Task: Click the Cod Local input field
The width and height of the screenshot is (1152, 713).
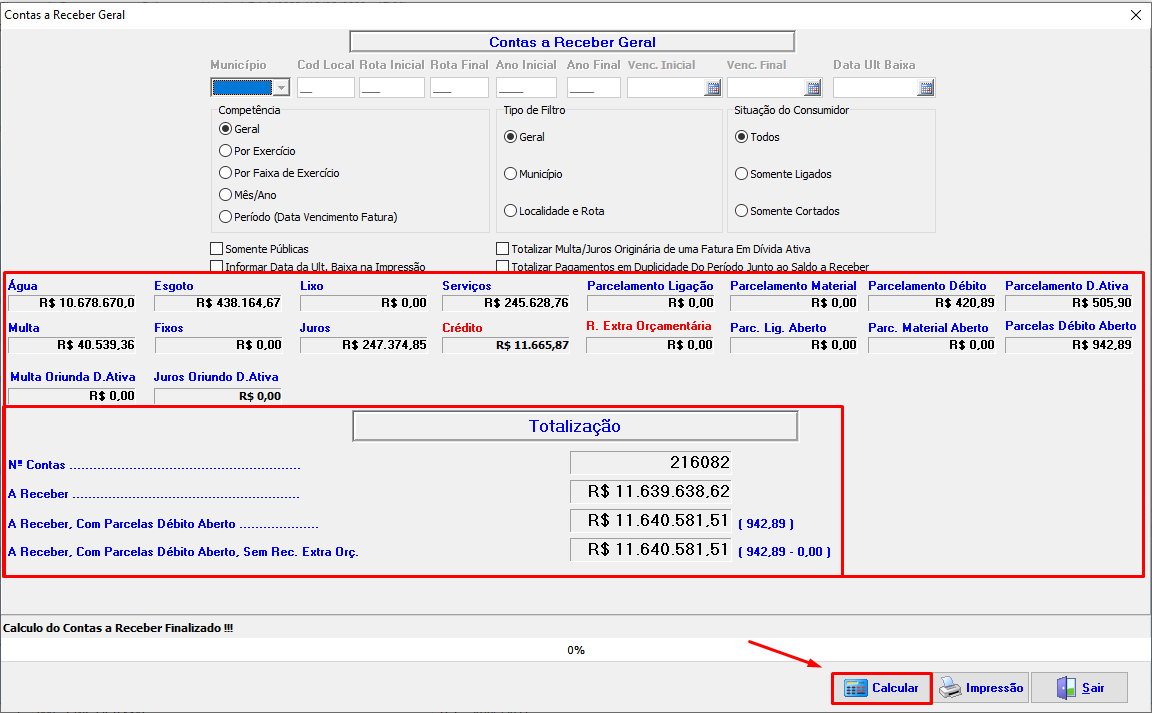Action: pyautogui.click(x=325, y=88)
